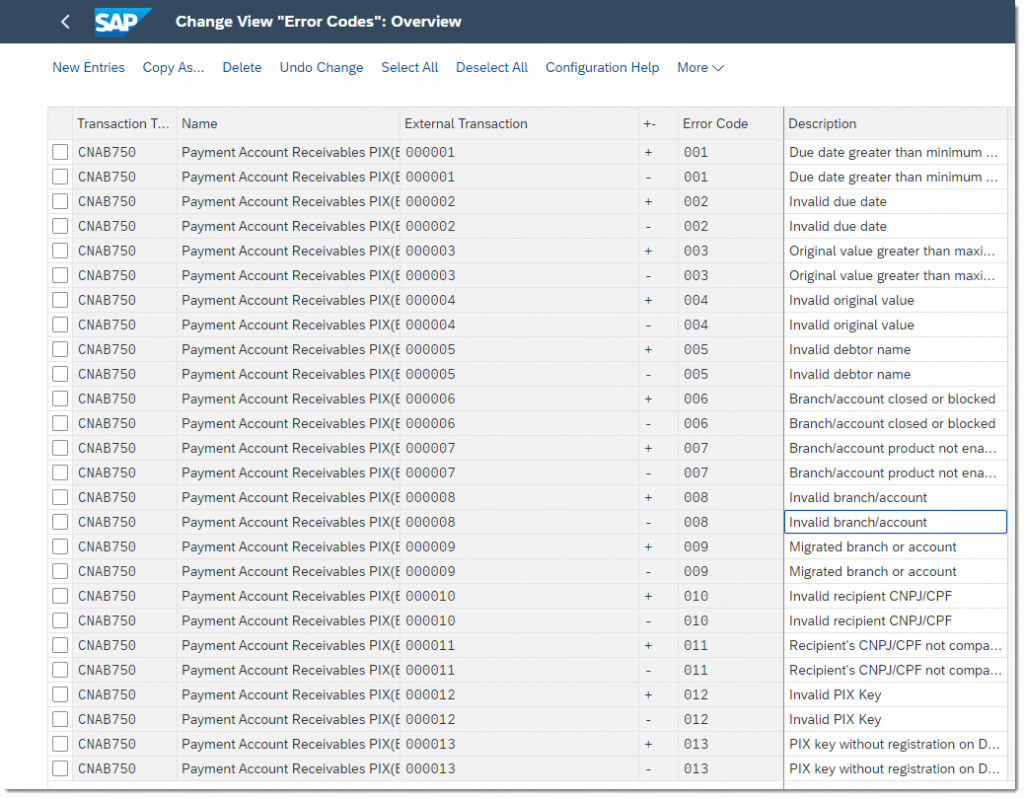Click Delete in the toolbar
The width and height of the screenshot is (1024, 798).
click(x=242, y=67)
